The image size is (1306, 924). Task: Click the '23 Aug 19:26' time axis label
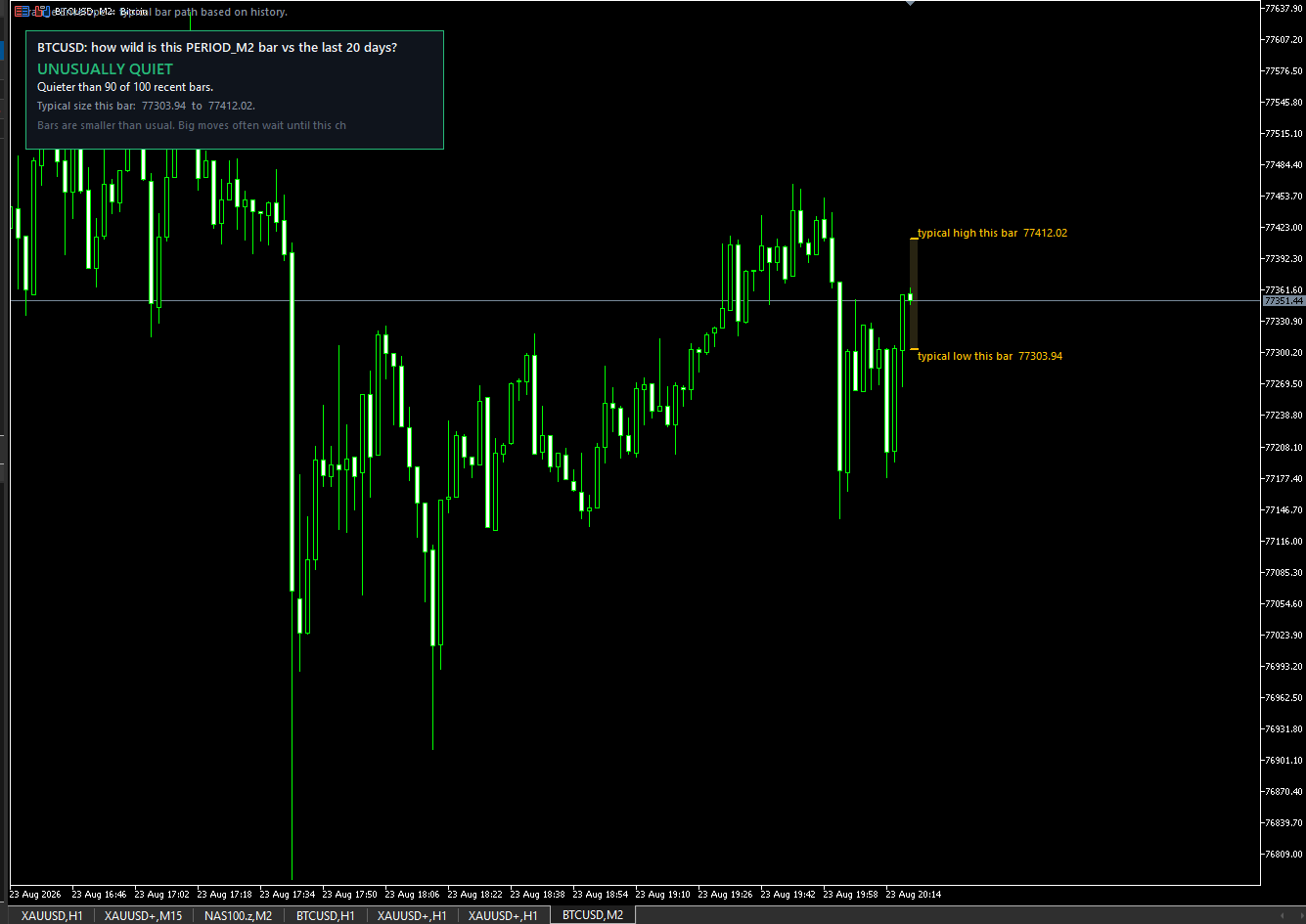tap(725, 894)
